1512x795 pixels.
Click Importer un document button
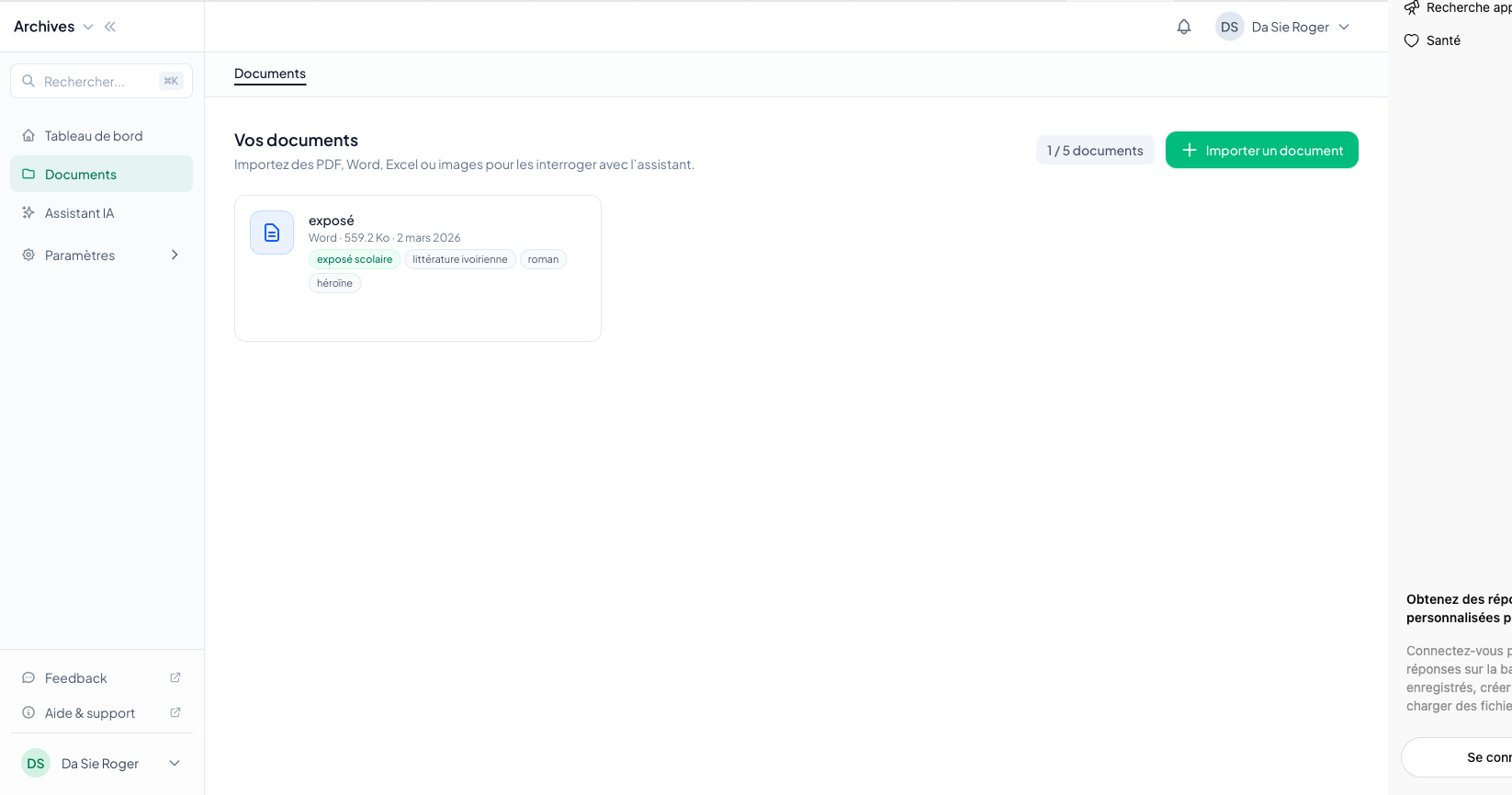pyautogui.click(x=1261, y=150)
